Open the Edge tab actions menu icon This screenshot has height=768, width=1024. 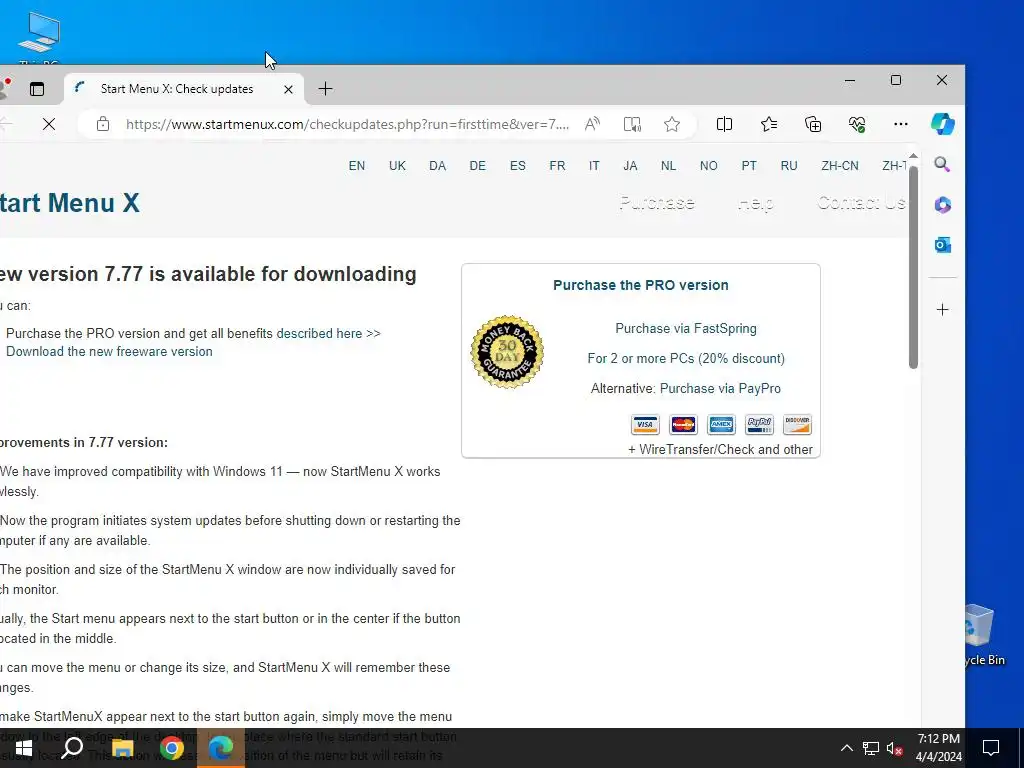coord(37,89)
